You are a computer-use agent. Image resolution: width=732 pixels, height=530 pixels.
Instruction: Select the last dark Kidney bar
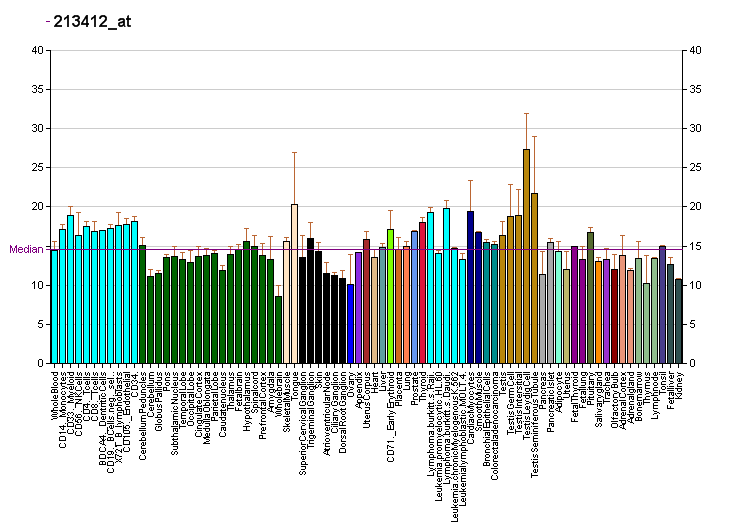(x=678, y=321)
